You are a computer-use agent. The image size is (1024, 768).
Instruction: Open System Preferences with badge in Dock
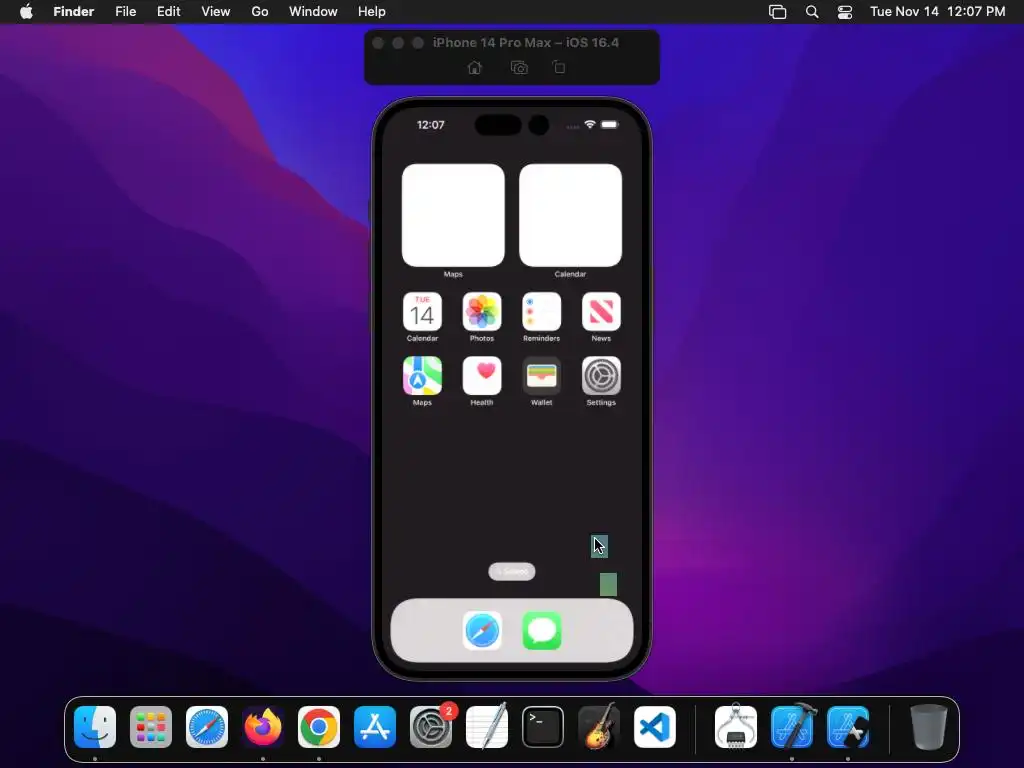(x=431, y=727)
